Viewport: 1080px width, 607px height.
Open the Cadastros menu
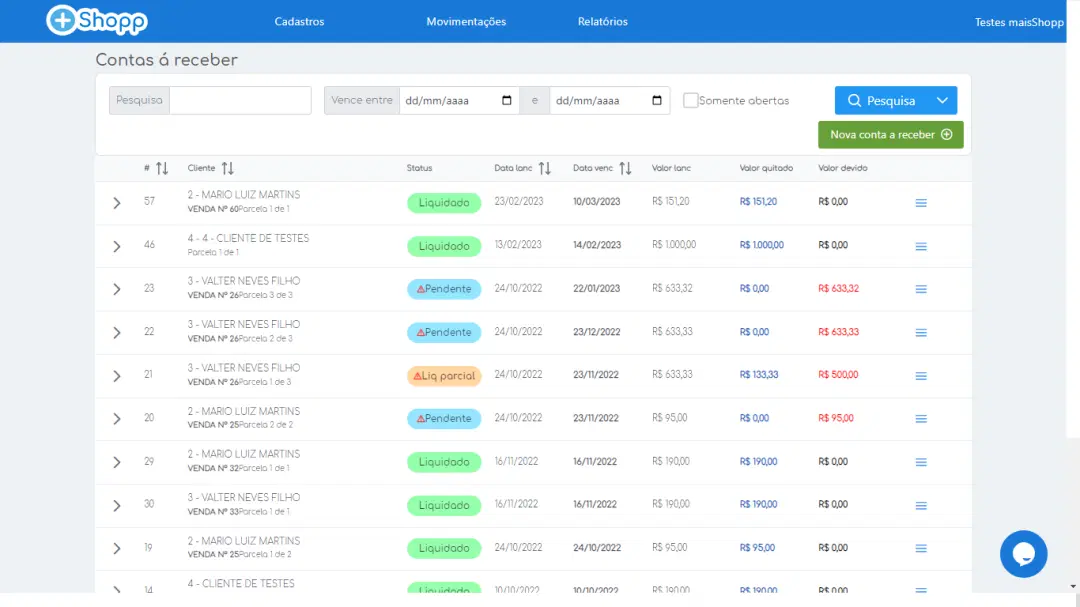pos(299,22)
